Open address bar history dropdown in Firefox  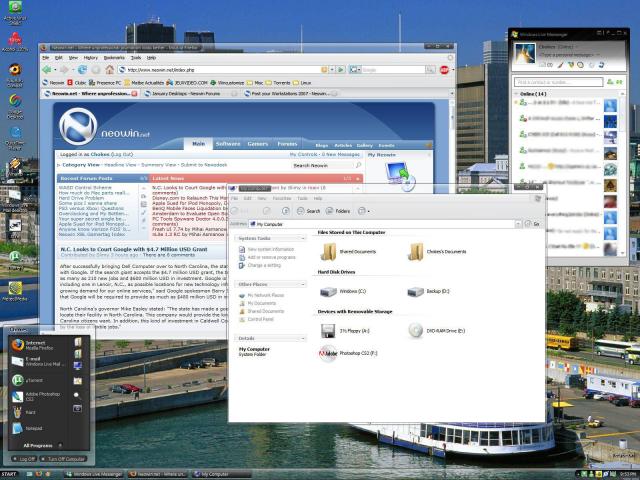pos(332,70)
